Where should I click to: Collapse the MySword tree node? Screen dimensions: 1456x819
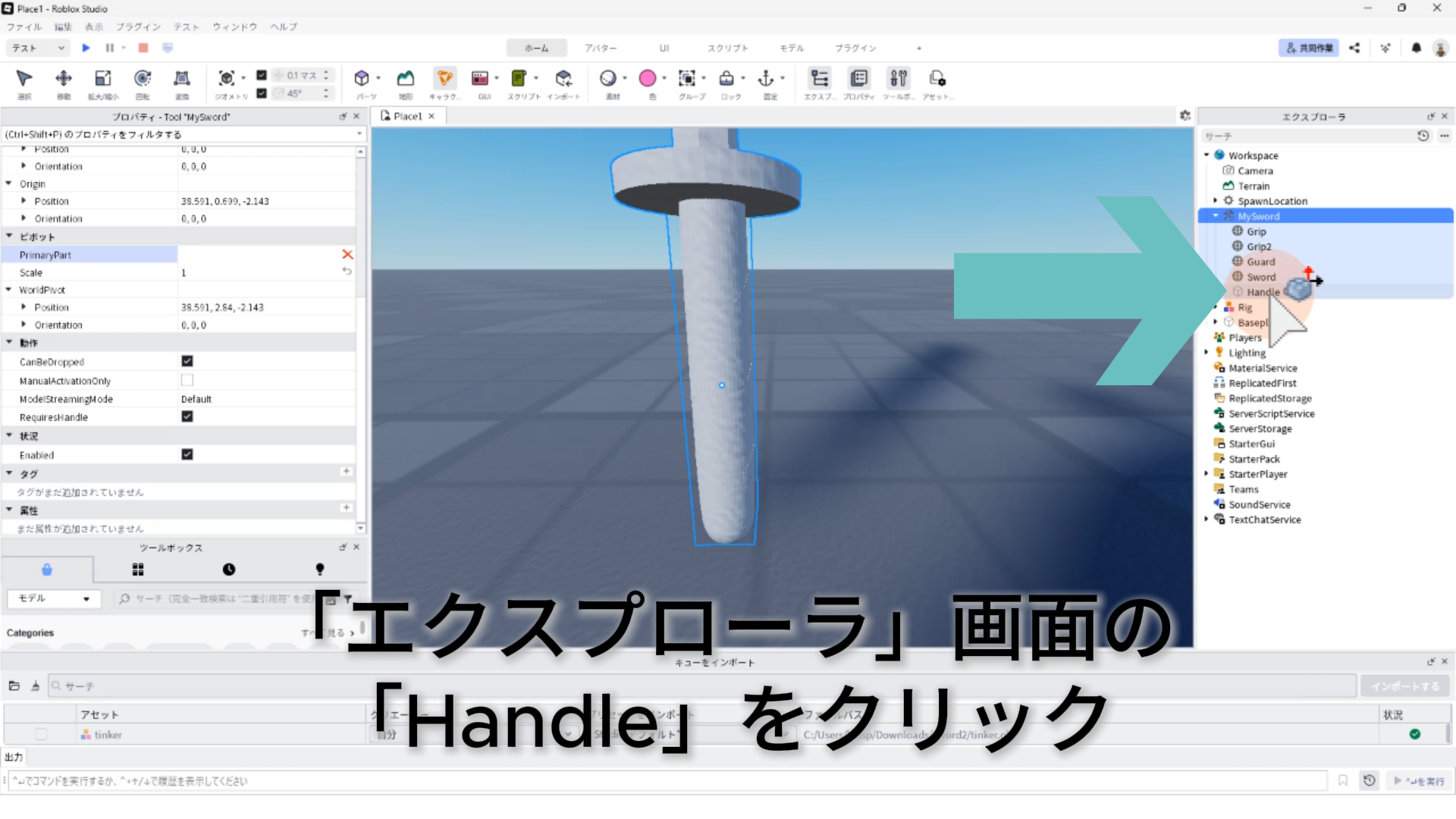click(x=1216, y=216)
